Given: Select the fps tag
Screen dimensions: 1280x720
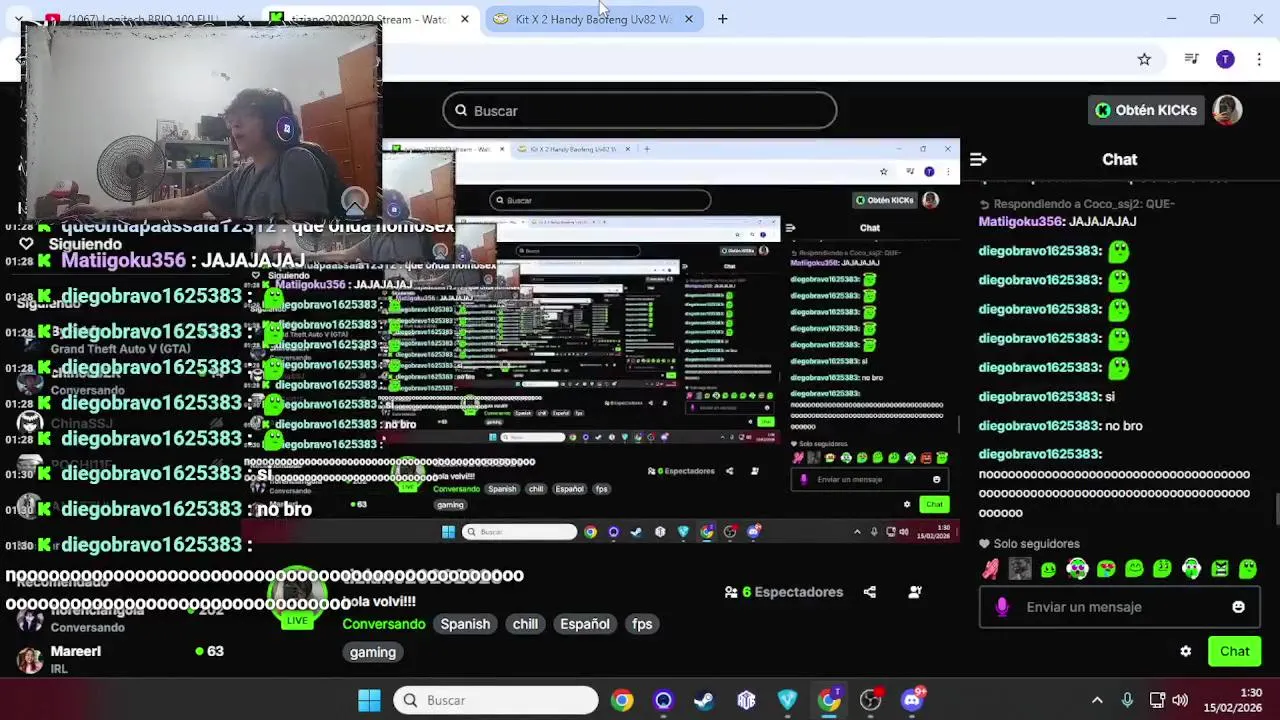Looking at the screenshot, I should point(642,624).
